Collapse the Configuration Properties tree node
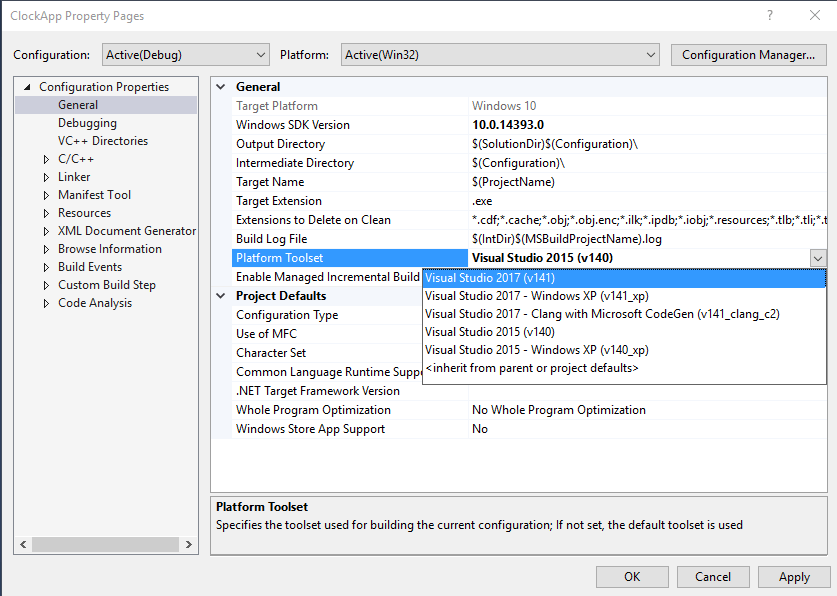 coord(27,87)
